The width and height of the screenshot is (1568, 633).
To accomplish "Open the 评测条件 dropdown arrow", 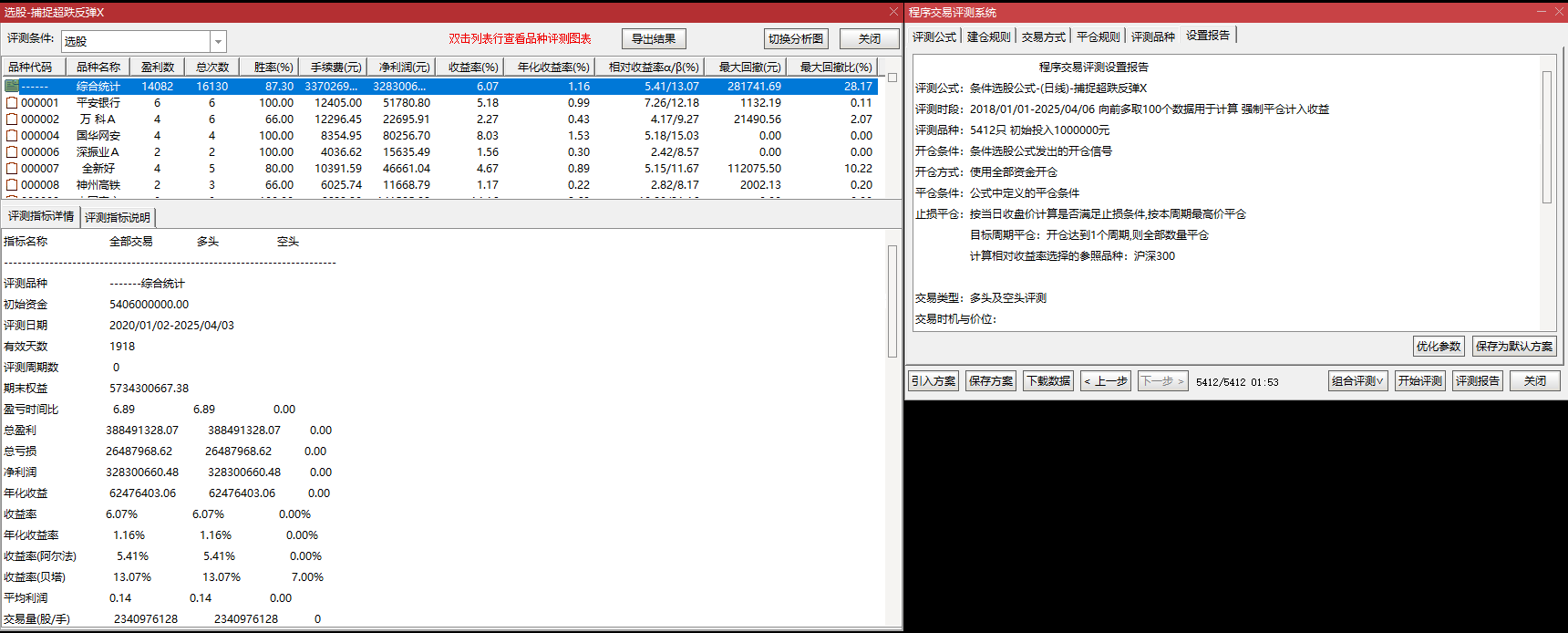I will coord(218,42).
